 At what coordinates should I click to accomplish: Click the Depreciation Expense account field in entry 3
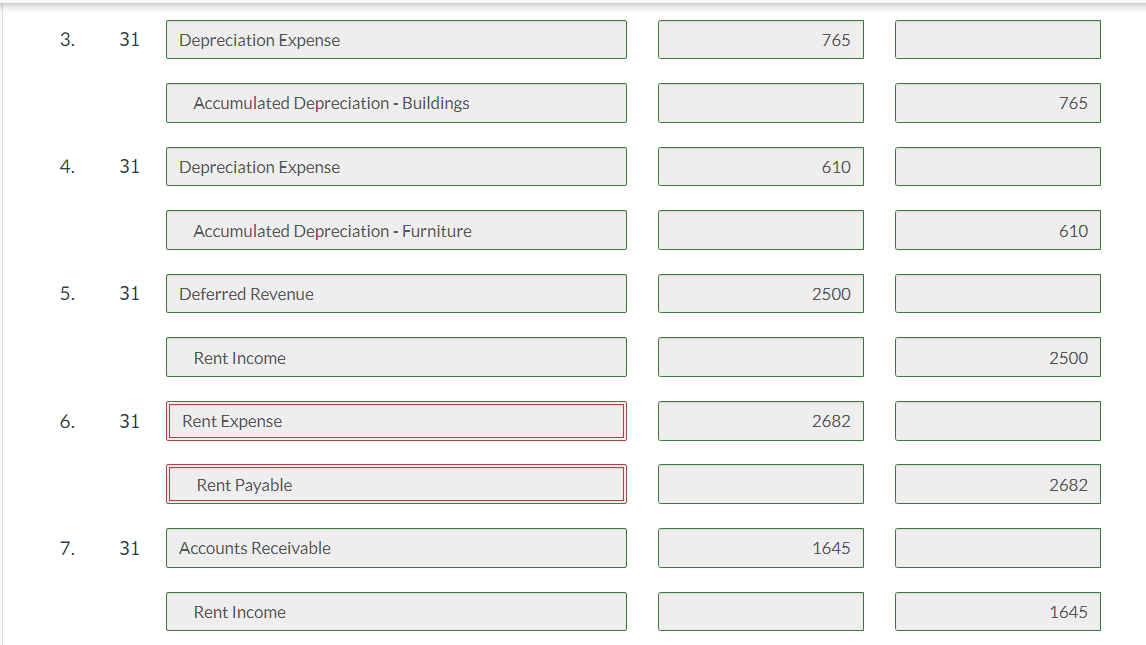pos(396,39)
